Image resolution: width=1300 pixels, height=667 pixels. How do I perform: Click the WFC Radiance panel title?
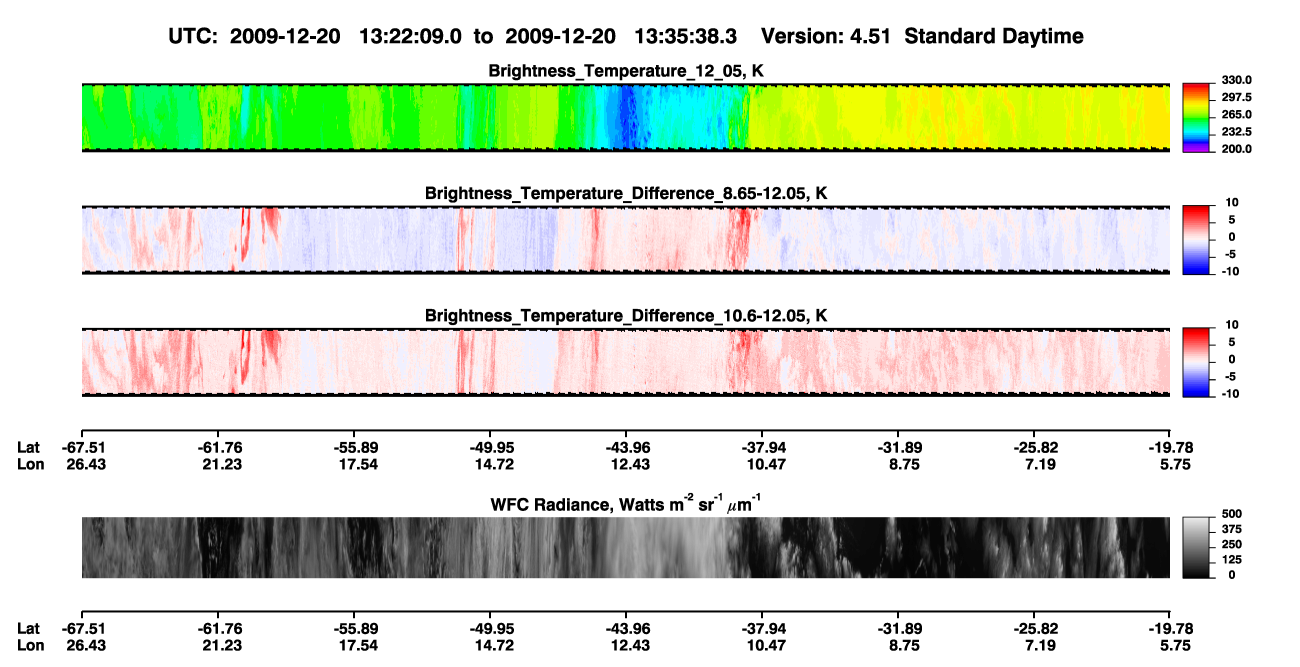point(626,503)
